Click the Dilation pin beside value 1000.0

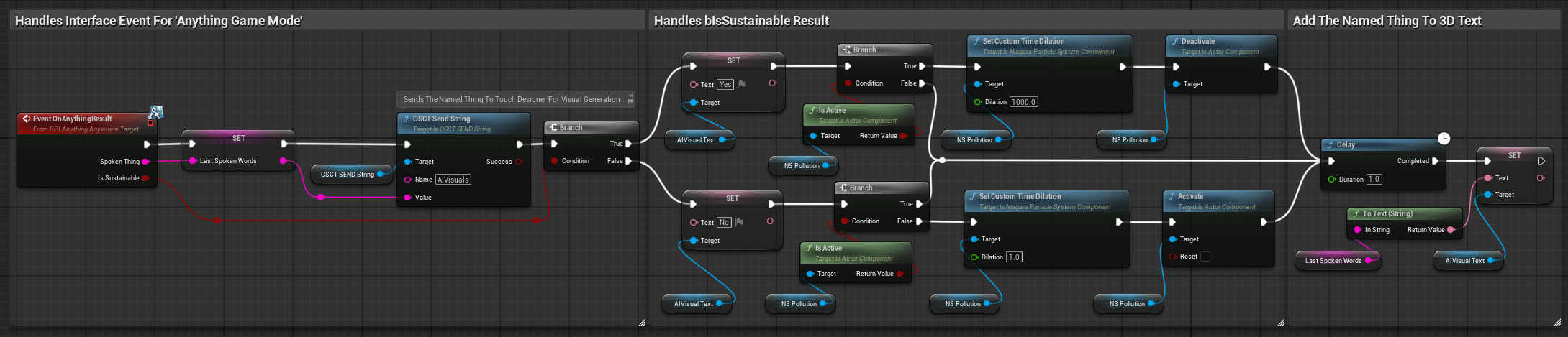(977, 102)
